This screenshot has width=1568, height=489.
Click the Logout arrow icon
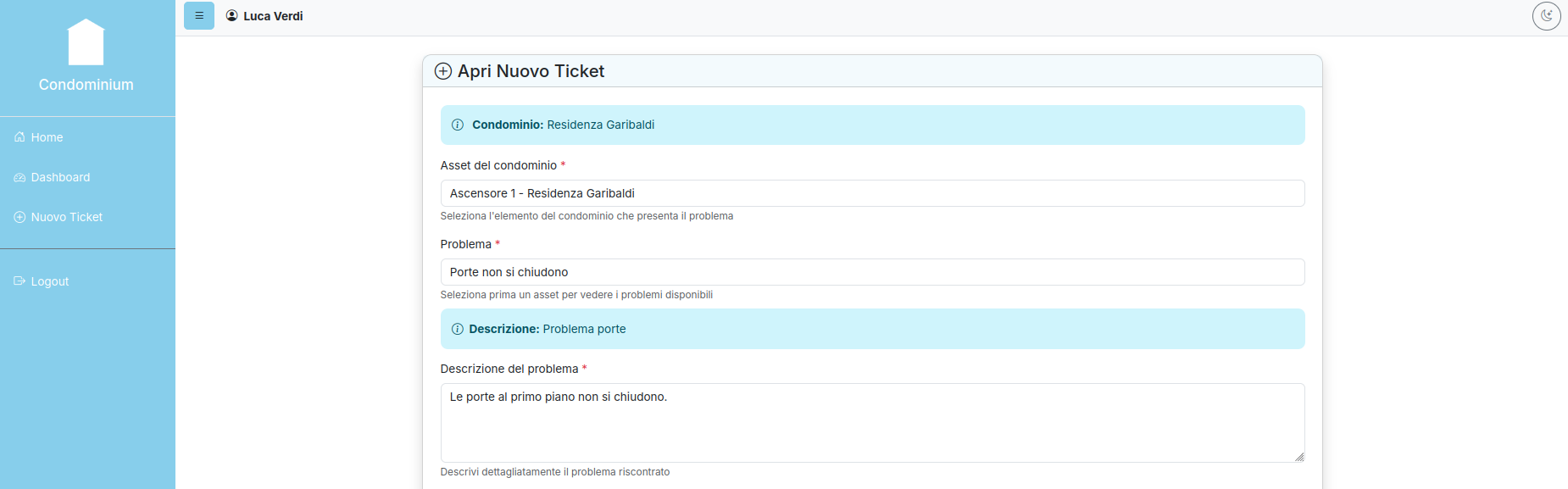(19, 281)
